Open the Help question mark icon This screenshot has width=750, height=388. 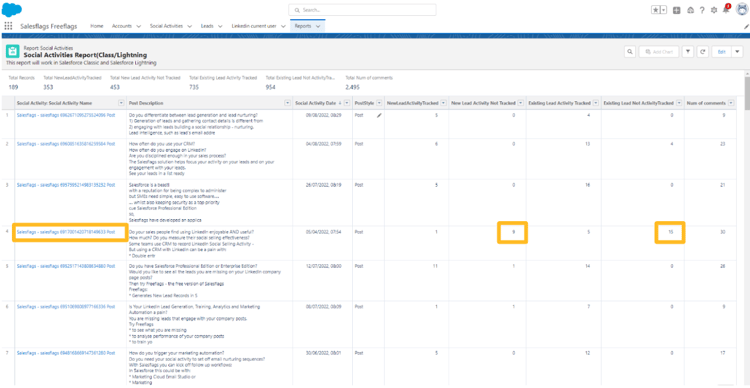[x=702, y=10]
